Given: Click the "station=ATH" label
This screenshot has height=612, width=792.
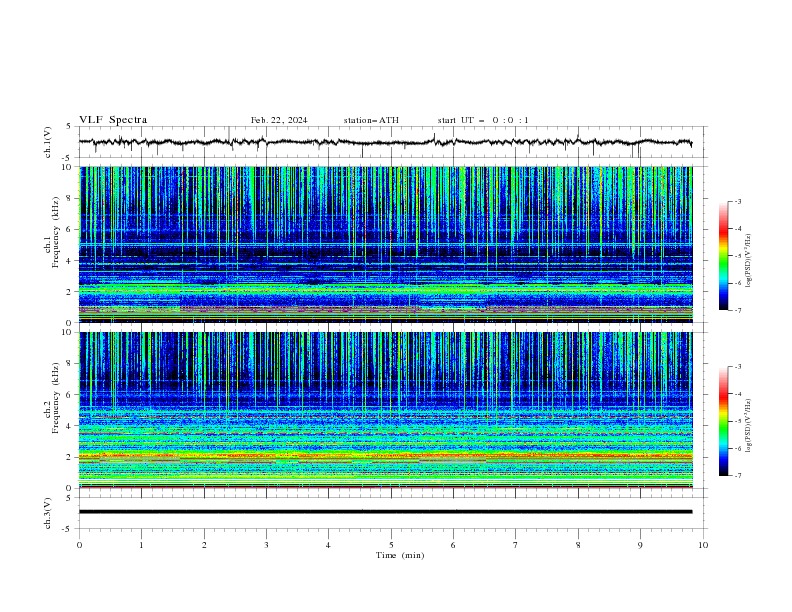Looking at the screenshot, I should (371, 120).
